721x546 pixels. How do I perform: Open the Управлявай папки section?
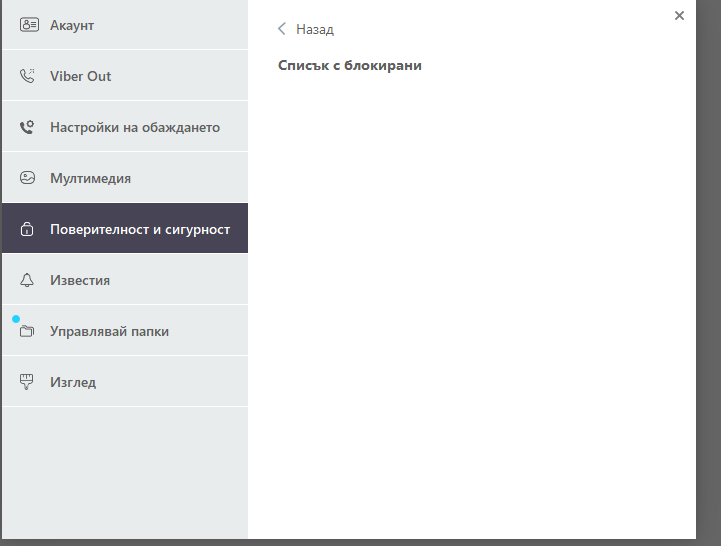click(110, 331)
